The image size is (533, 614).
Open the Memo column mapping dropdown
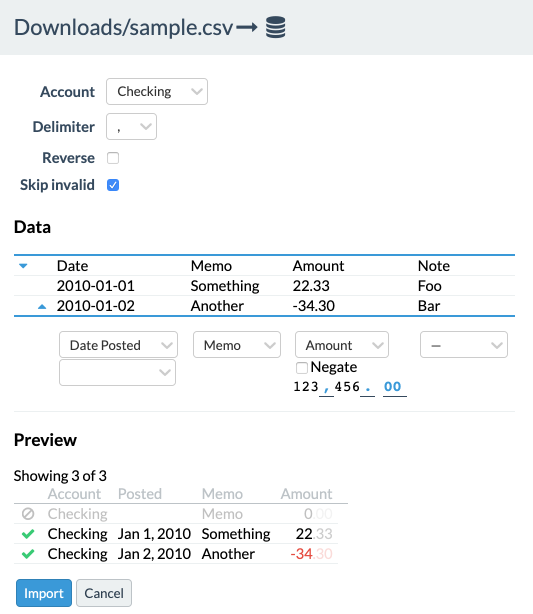pyautogui.click(x=237, y=345)
